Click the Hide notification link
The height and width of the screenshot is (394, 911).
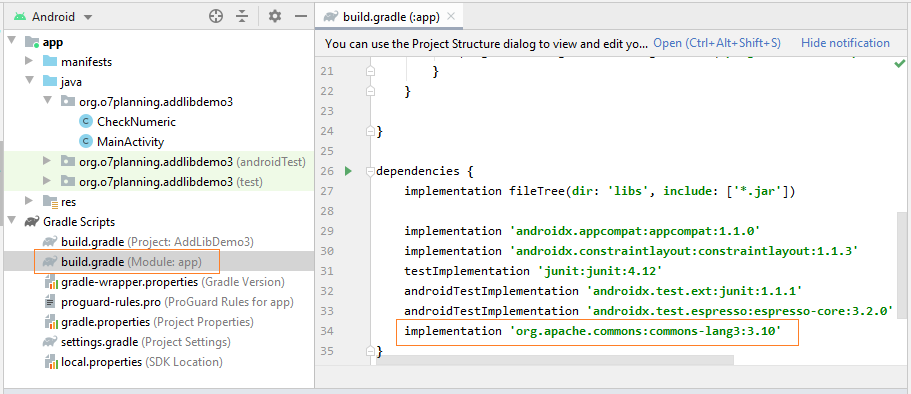click(845, 43)
